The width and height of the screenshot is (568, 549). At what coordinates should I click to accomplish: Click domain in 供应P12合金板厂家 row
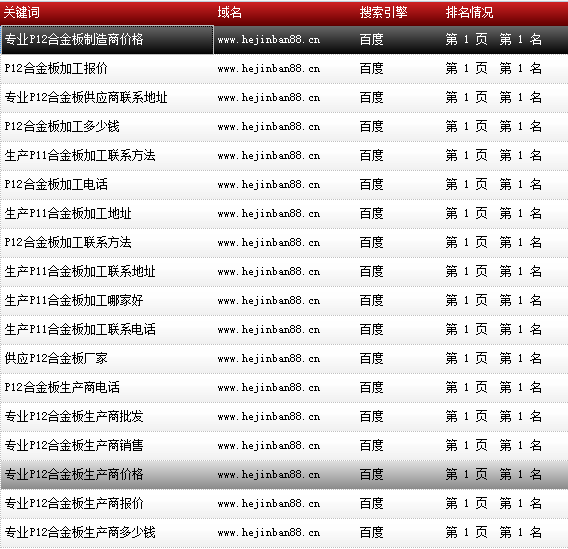click(x=269, y=358)
